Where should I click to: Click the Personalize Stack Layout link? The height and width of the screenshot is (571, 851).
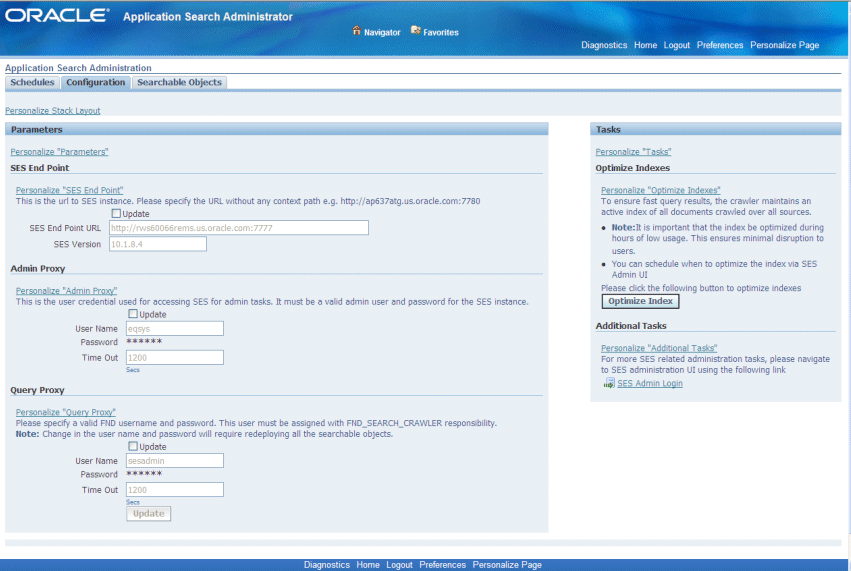(53, 111)
